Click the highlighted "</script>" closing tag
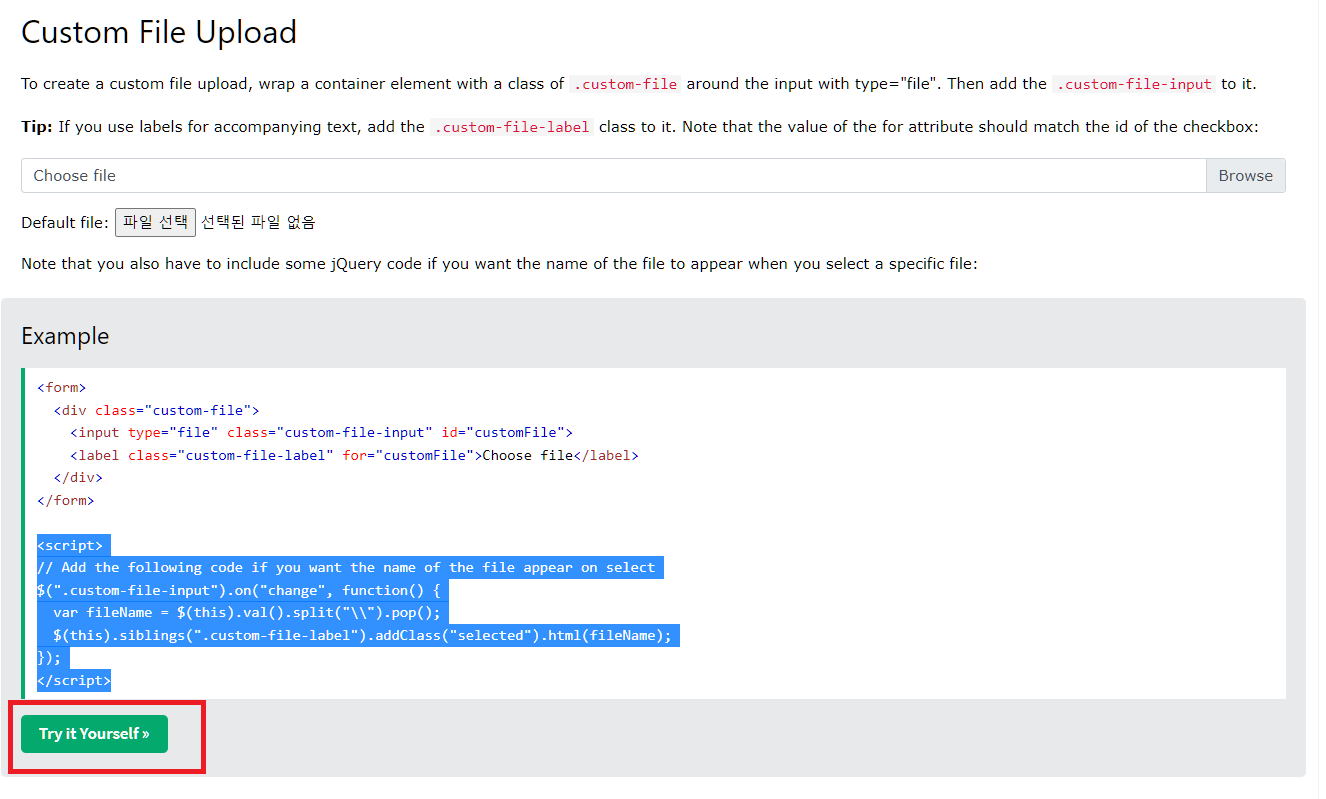 [74, 680]
